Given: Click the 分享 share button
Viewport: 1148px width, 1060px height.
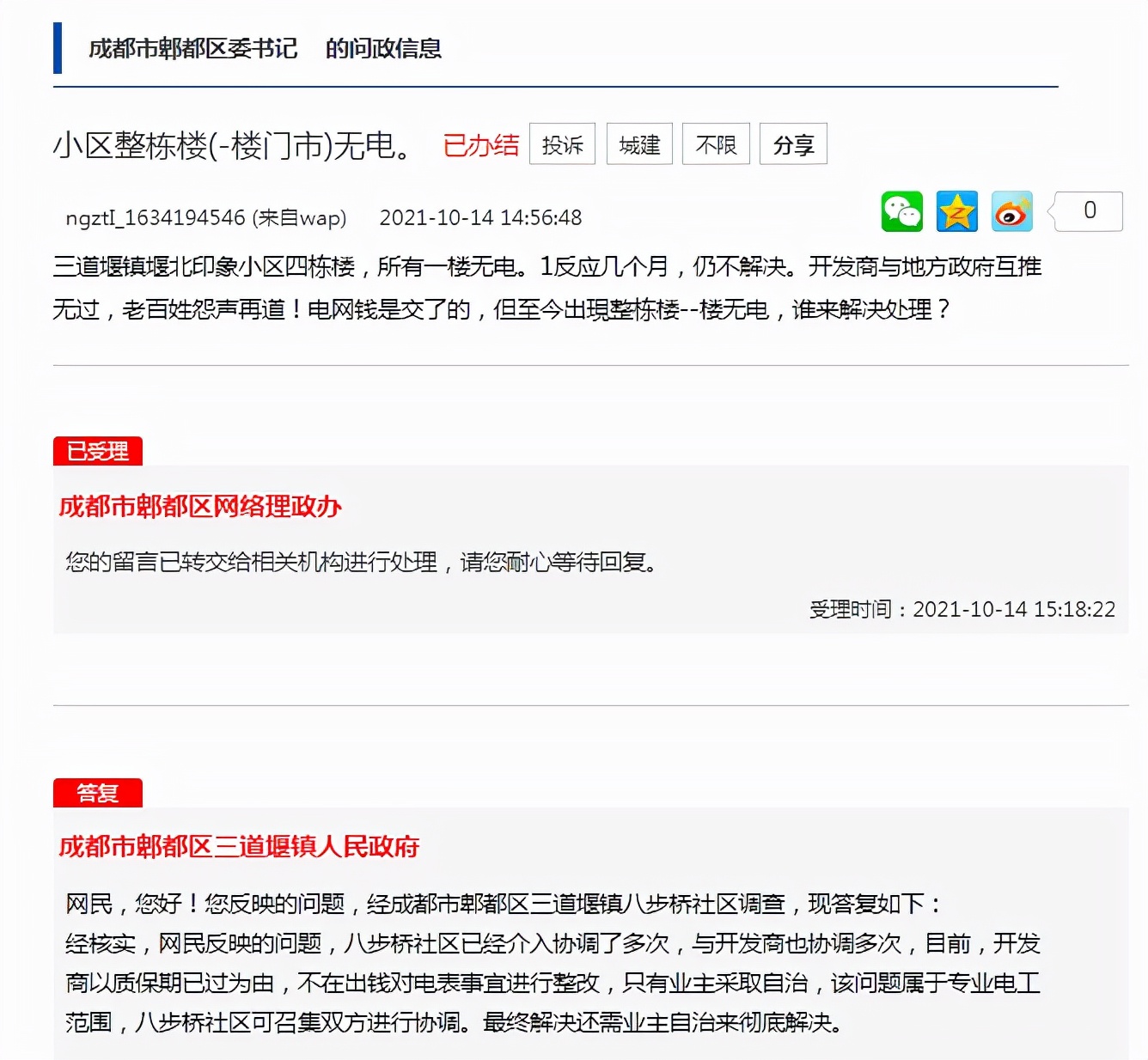Looking at the screenshot, I should click(x=792, y=144).
